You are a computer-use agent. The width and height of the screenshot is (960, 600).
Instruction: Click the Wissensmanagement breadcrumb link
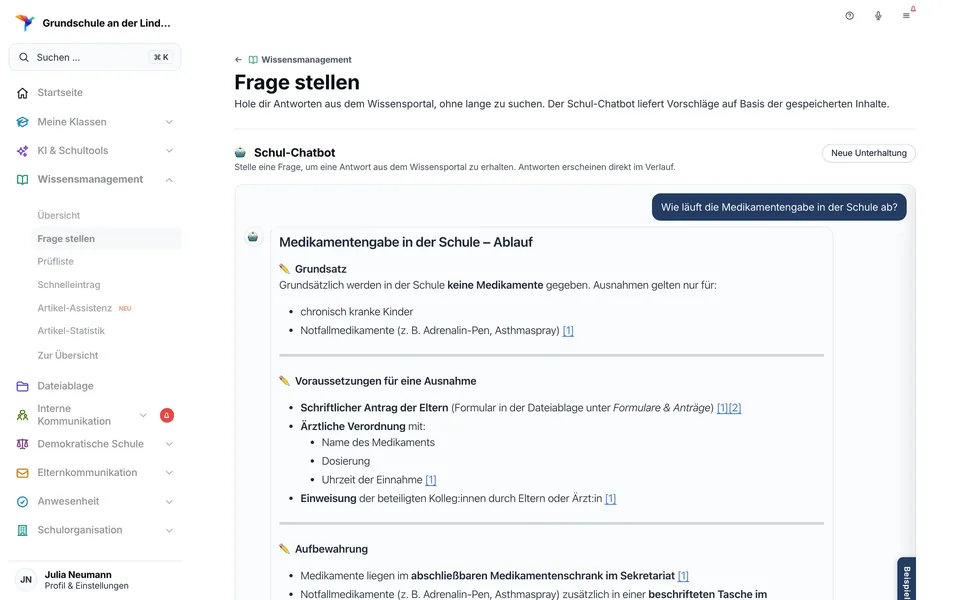point(306,60)
